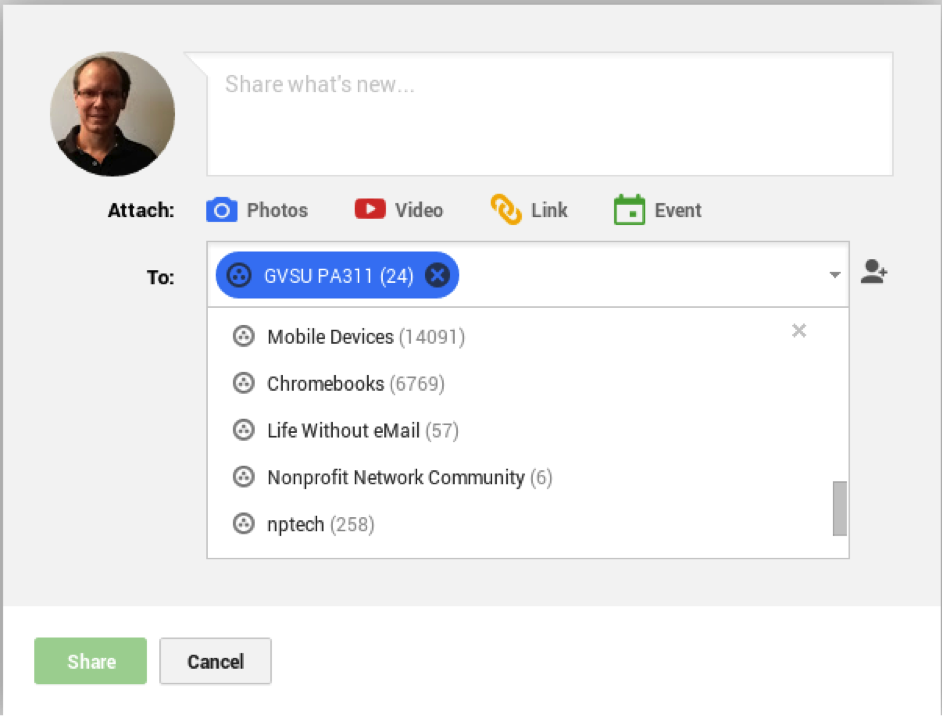Image resolution: width=943 pixels, height=716 pixels.
Task: Expand the To field dropdown arrow
Action: point(834,275)
